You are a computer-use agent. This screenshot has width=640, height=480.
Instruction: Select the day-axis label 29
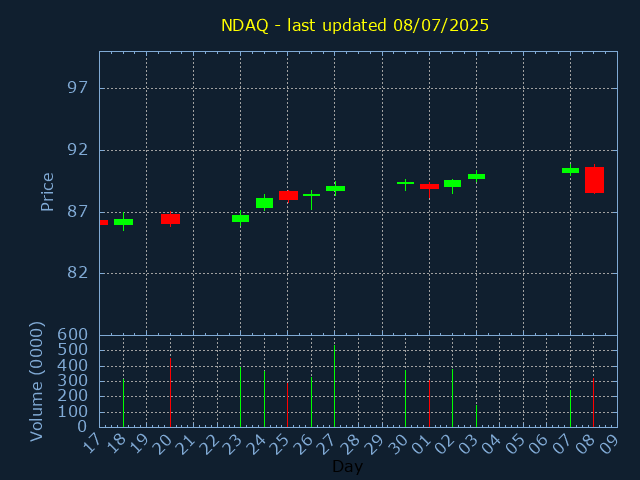375,444
